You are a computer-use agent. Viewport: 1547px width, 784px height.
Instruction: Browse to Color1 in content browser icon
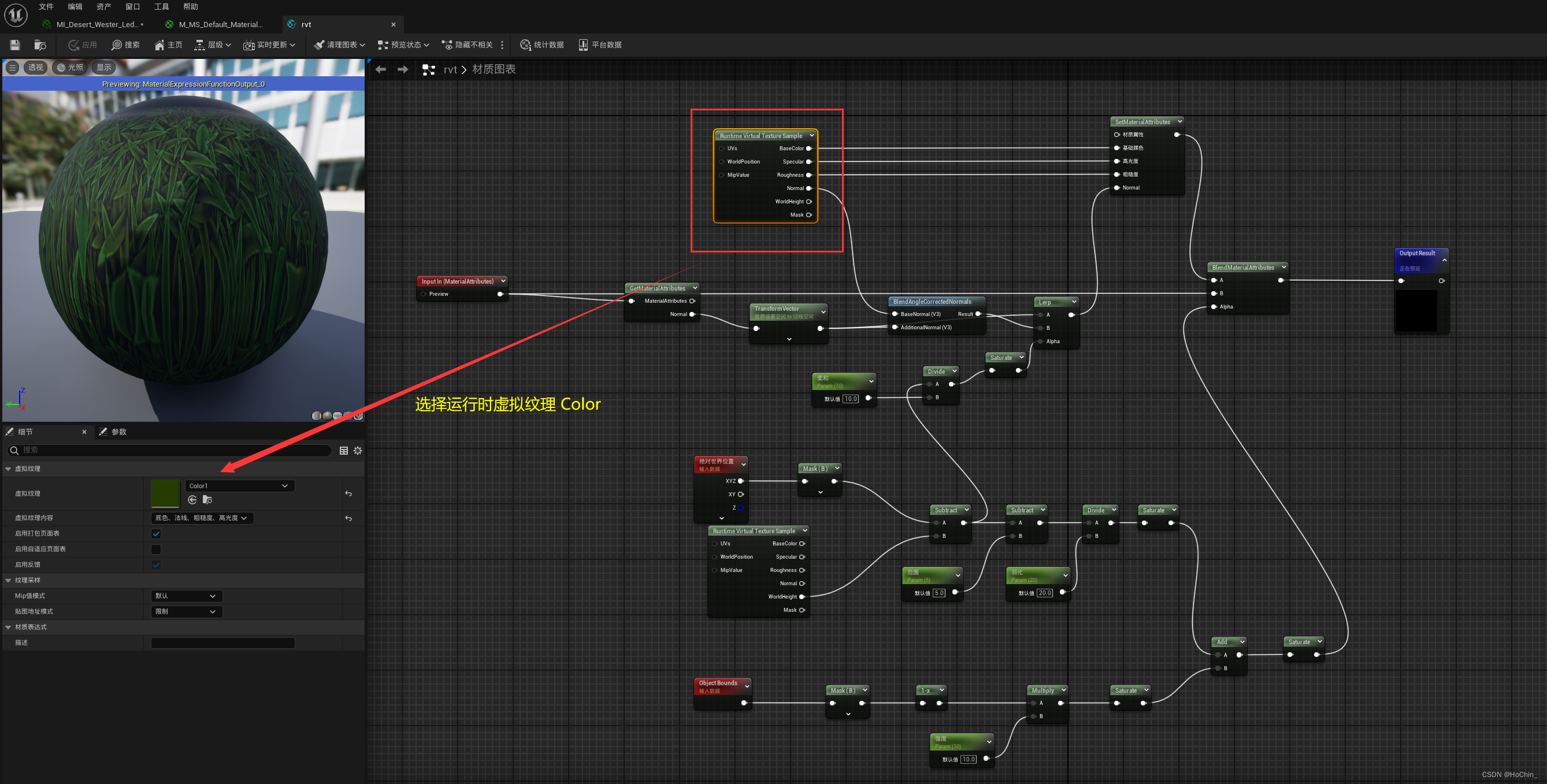pyautogui.click(x=208, y=499)
